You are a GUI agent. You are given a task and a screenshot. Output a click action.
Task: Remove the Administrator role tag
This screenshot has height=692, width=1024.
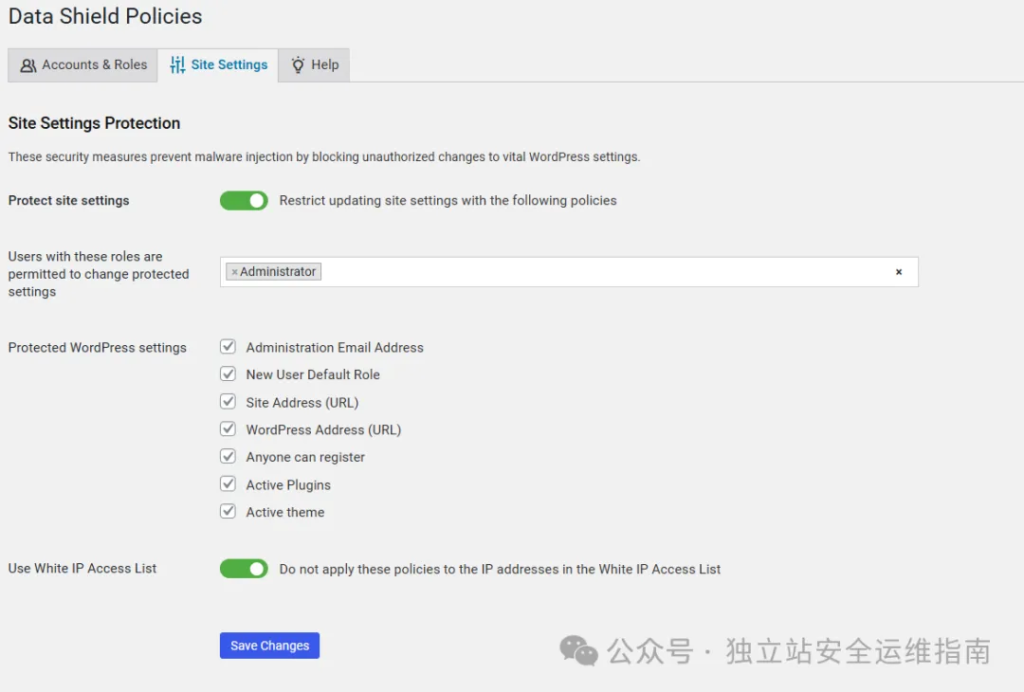[x=234, y=272]
